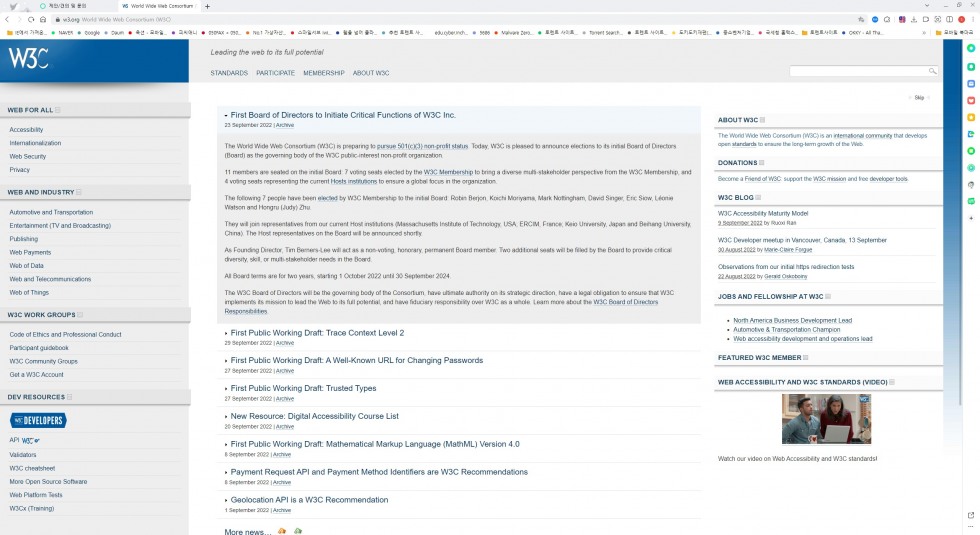Click the W3C Developers badge
This screenshot has height=535, width=980.
click(x=38, y=420)
